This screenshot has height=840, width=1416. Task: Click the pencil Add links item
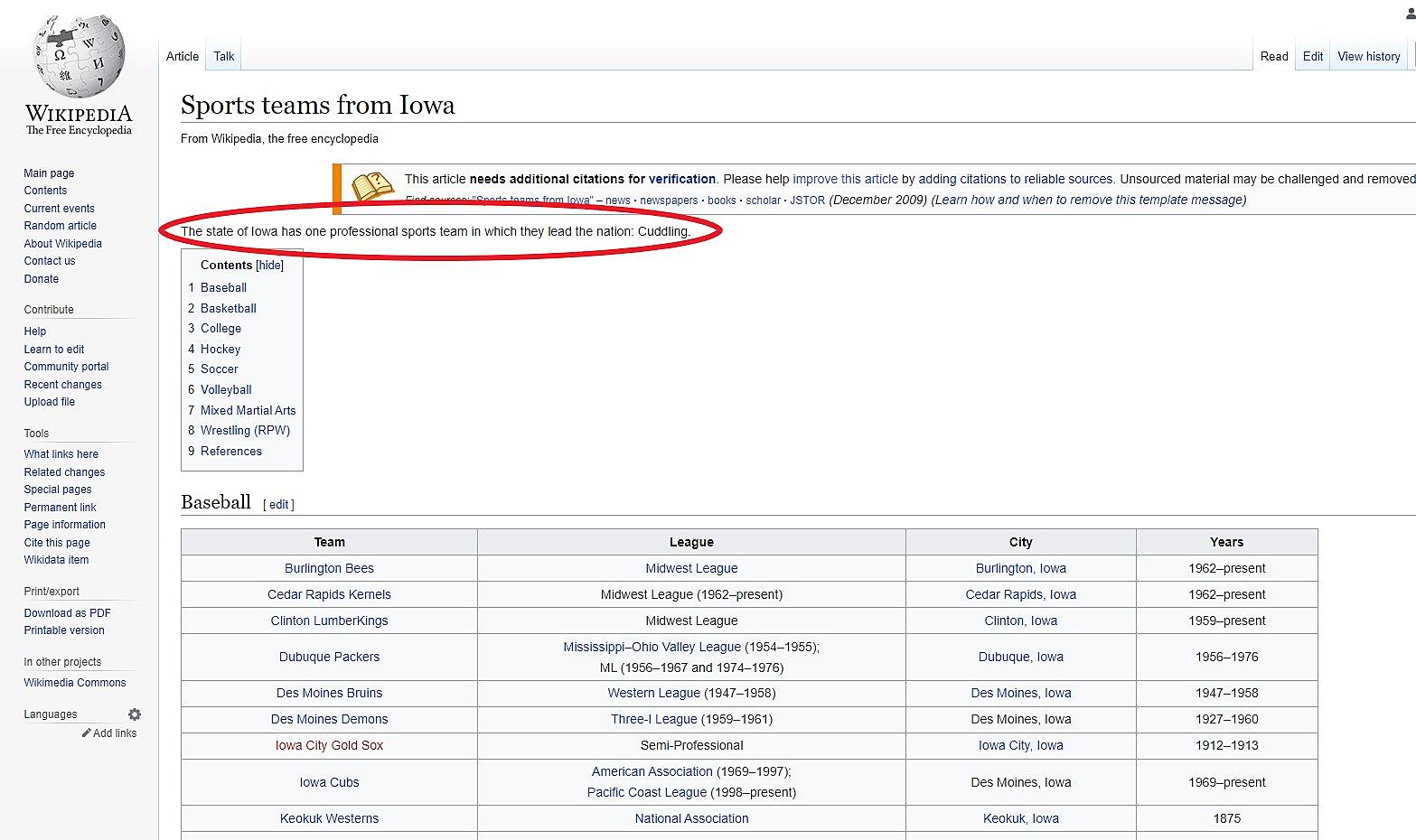109,733
